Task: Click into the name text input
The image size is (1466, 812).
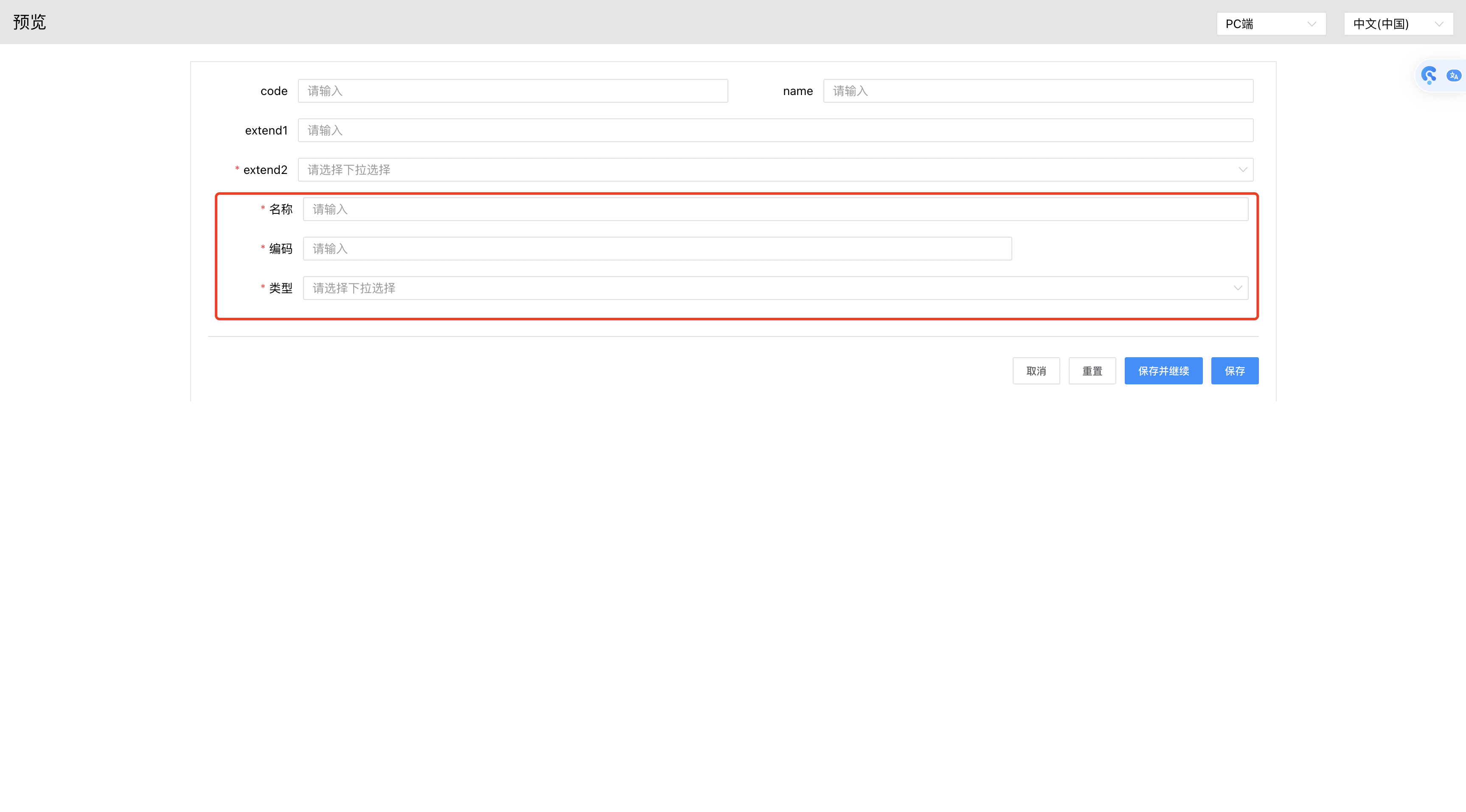Action: [1037, 91]
